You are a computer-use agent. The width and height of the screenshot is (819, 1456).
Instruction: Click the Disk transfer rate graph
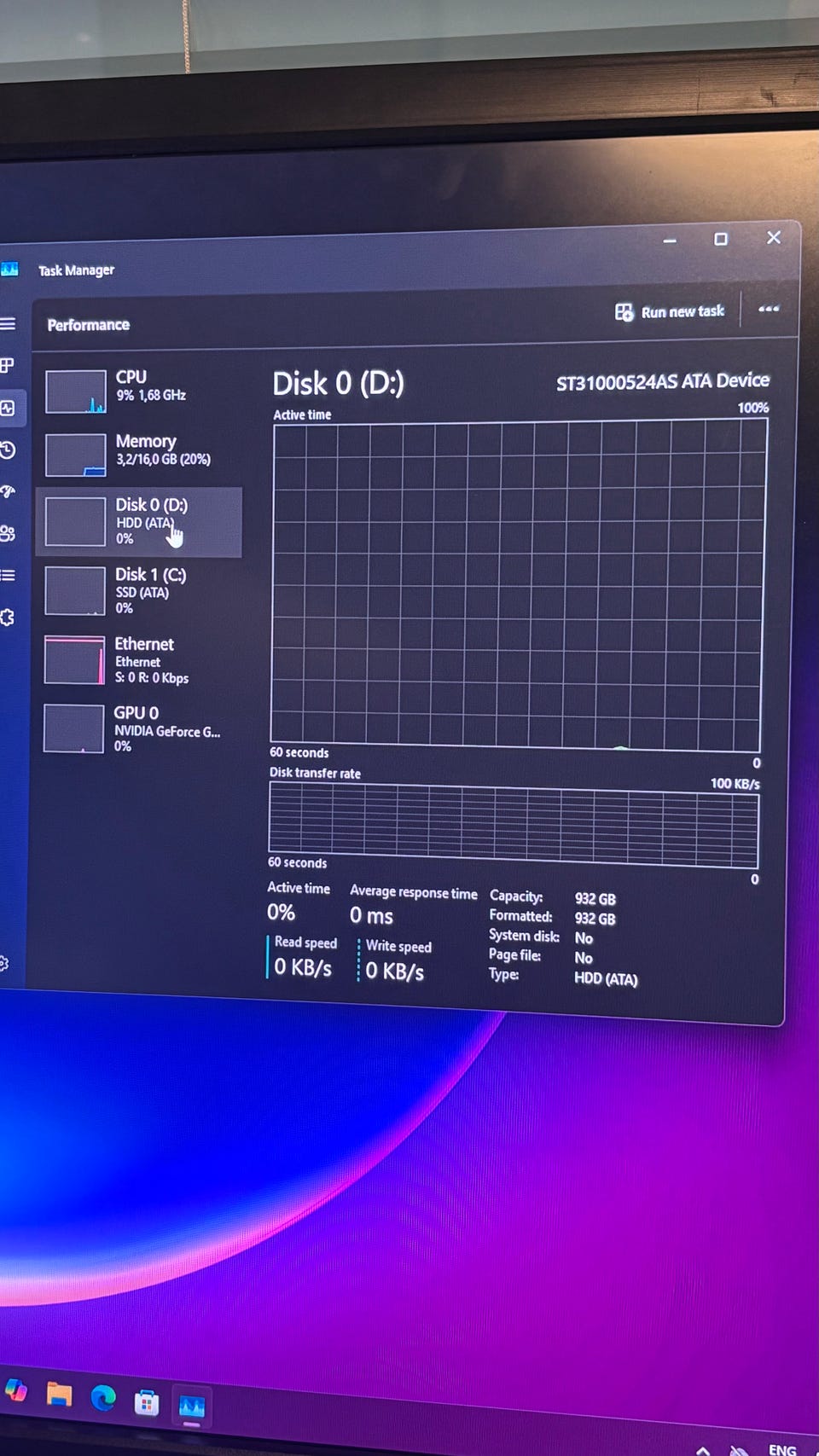tap(514, 826)
